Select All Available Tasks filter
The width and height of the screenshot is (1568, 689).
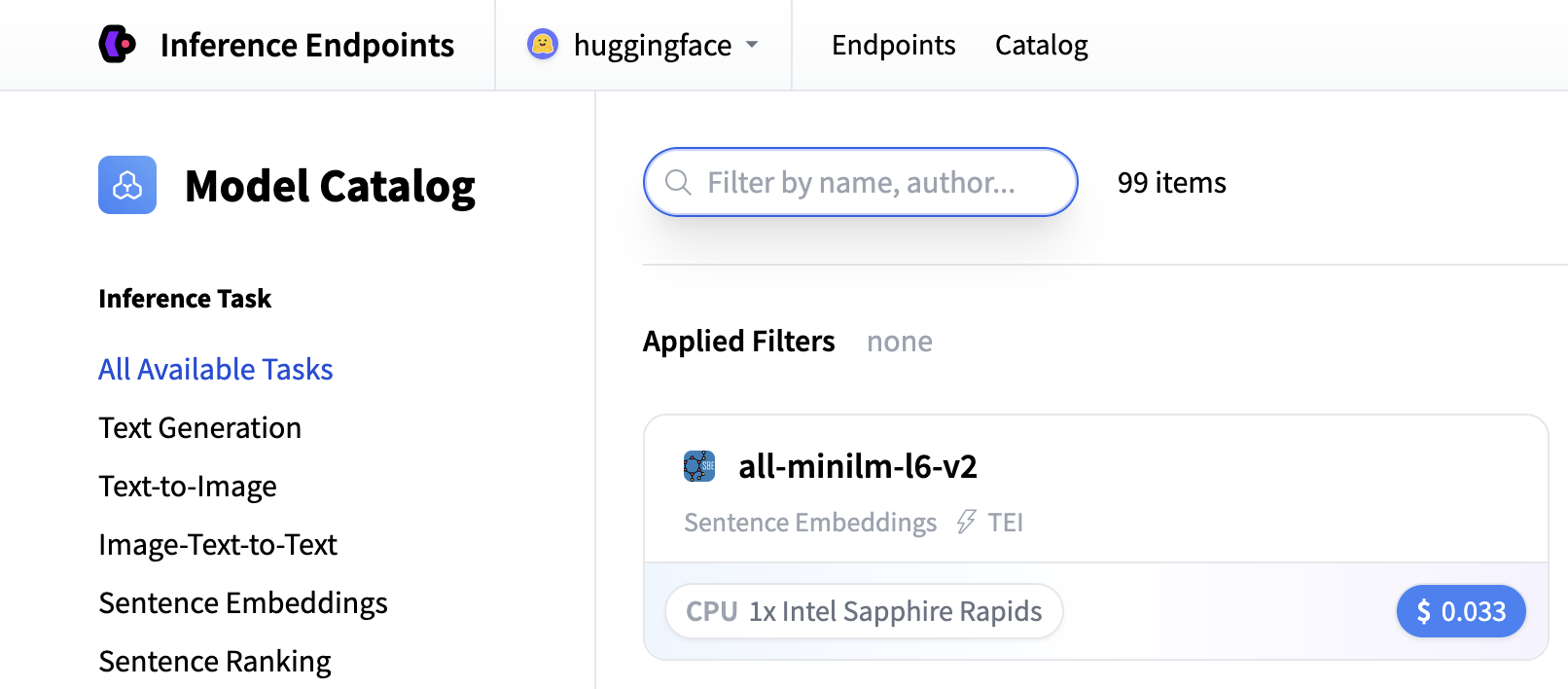[216, 370]
